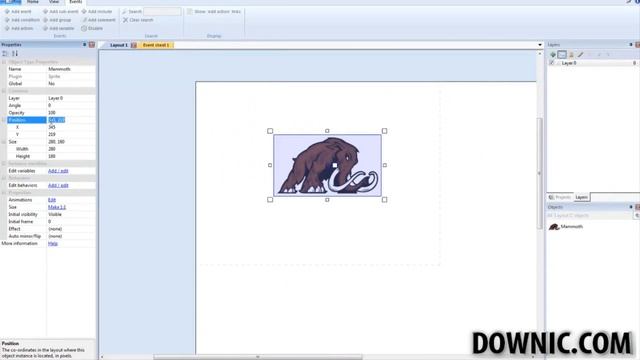Click Add / edit for variables

58,171
